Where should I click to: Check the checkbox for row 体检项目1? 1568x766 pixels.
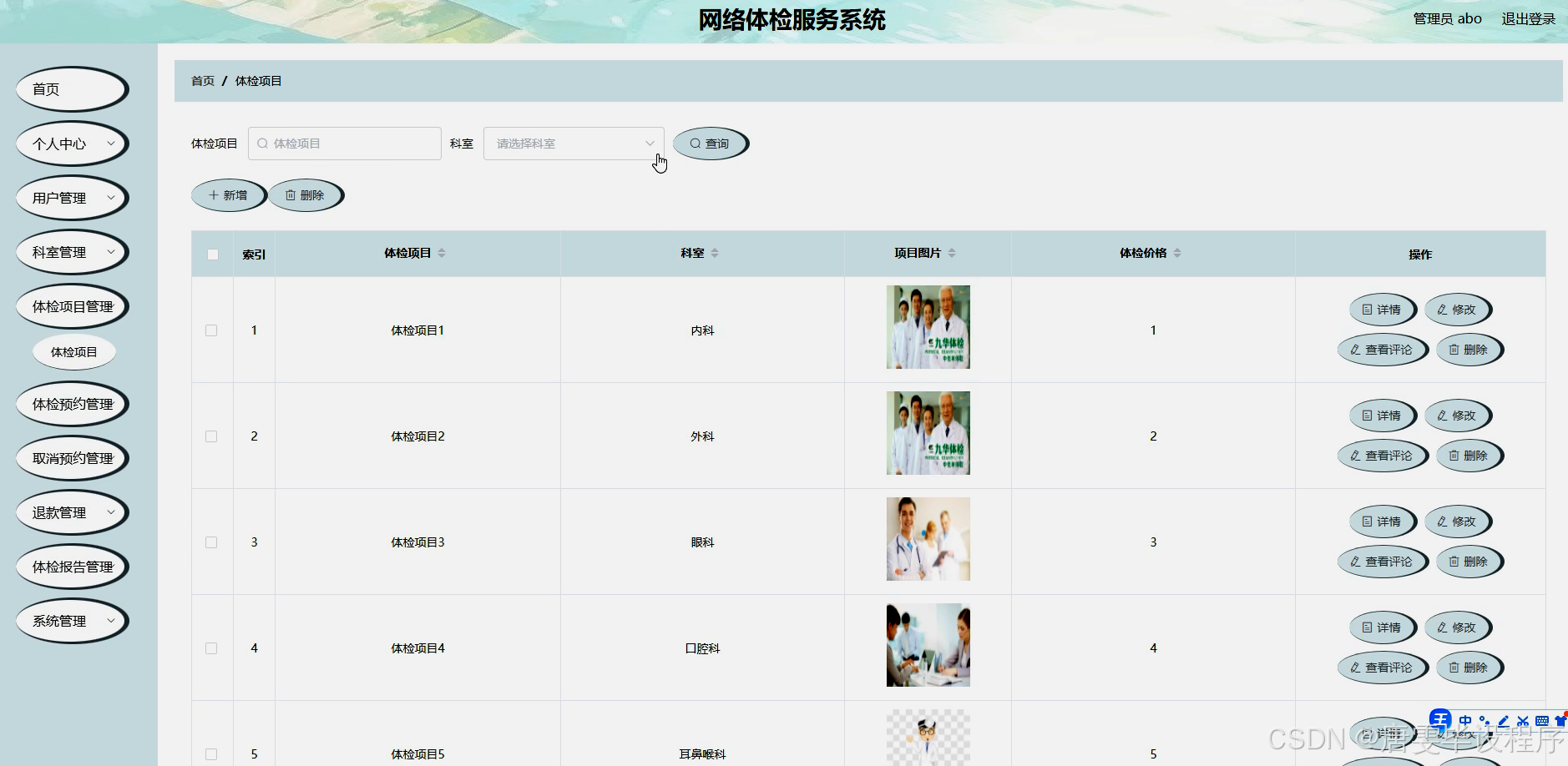coord(211,330)
